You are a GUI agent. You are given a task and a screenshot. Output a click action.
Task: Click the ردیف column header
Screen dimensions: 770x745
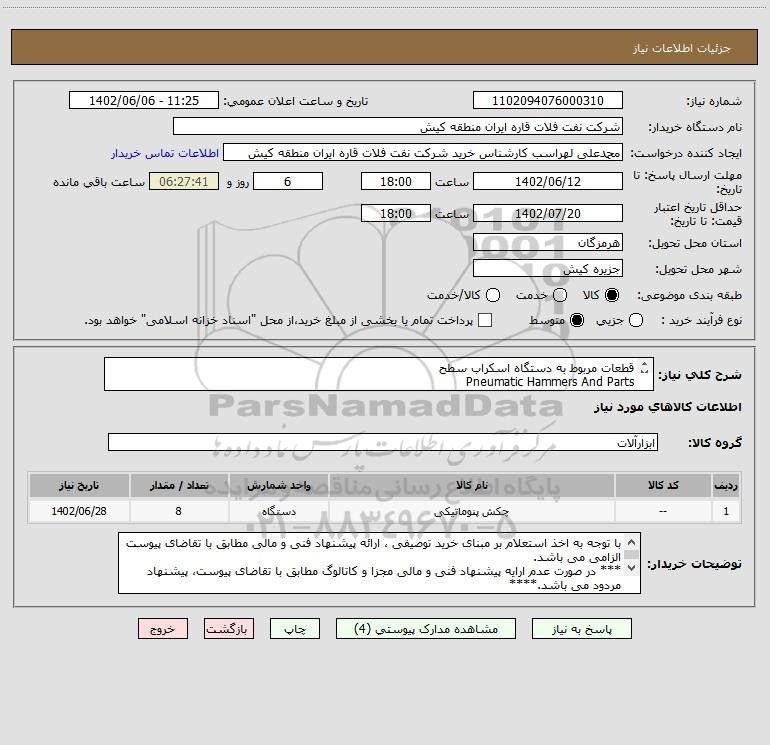(726, 485)
